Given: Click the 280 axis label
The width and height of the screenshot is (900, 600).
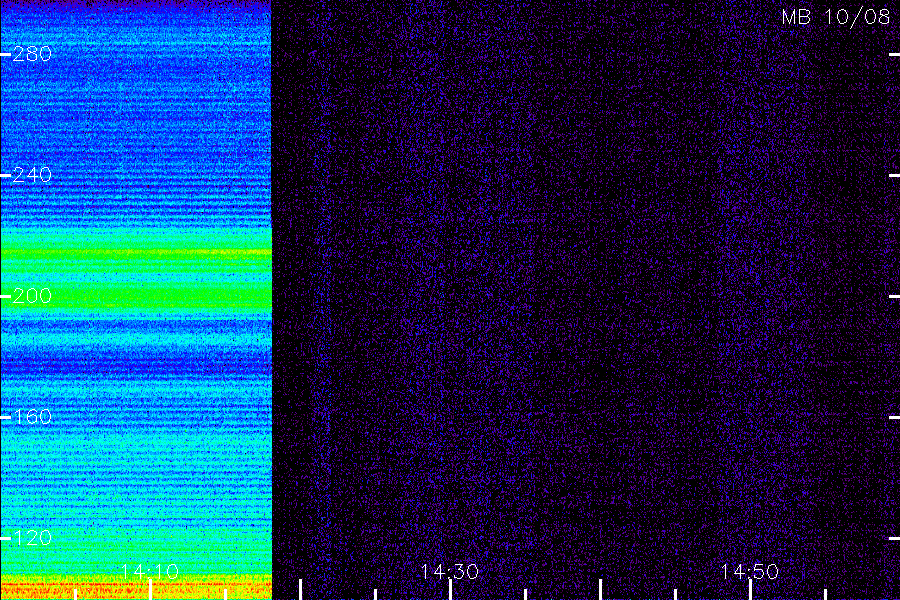Looking at the screenshot, I should click(x=32, y=54).
